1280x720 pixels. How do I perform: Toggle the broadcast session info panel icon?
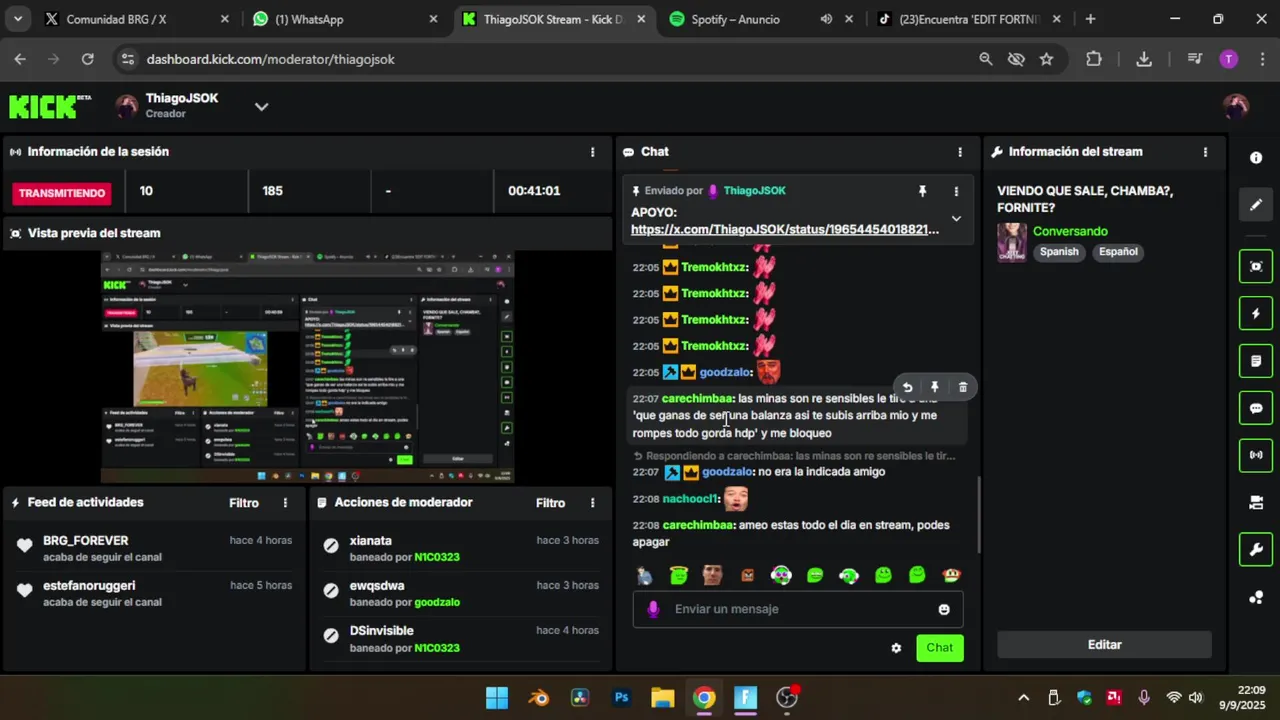pos(1256,455)
